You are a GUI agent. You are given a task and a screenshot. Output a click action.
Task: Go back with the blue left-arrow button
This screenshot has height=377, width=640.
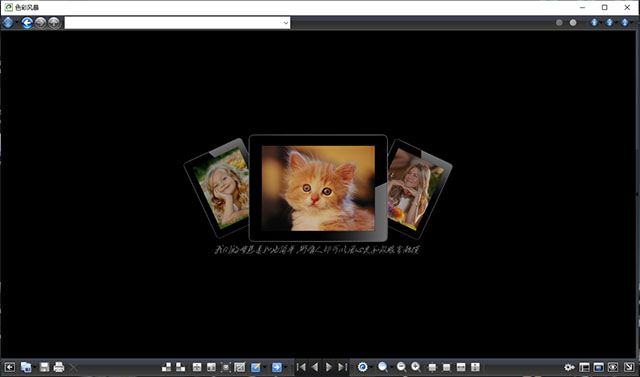27,23
